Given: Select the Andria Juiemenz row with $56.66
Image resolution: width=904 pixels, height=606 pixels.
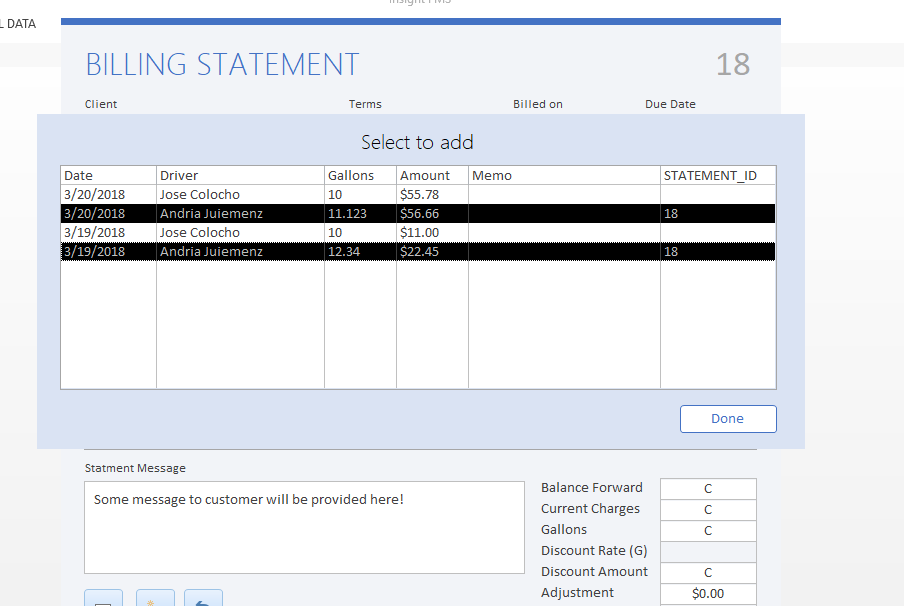Looking at the screenshot, I should (418, 213).
